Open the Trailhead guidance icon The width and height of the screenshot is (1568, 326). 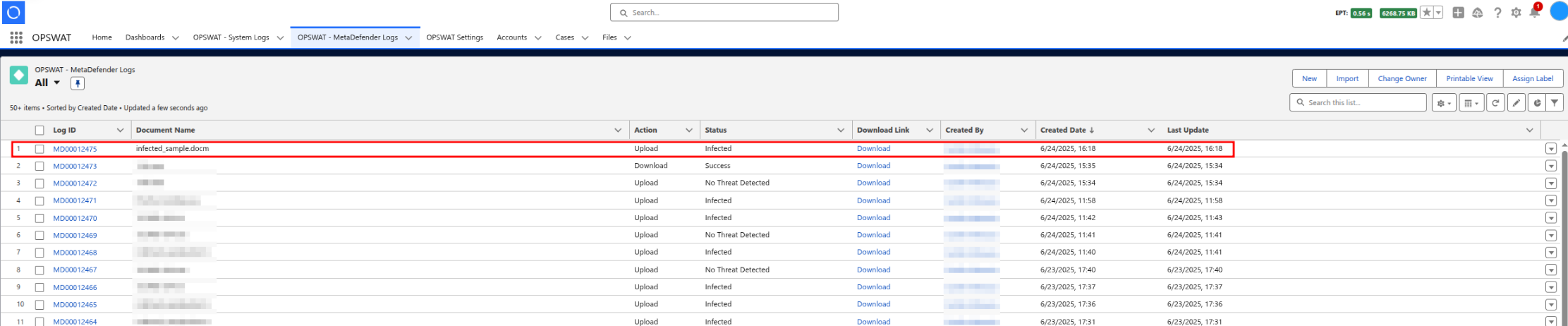(x=1478, y=13)
